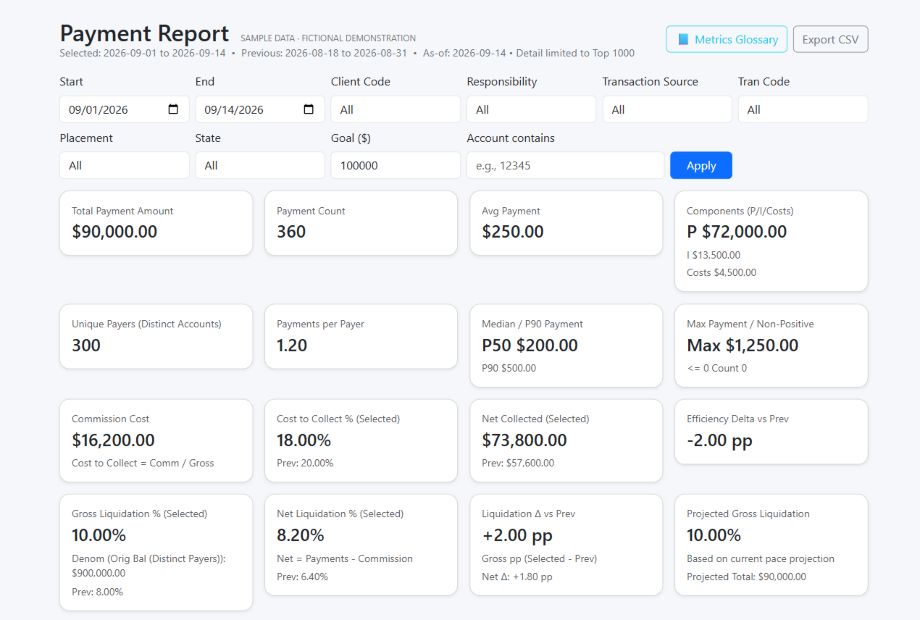Viewport: 920px width, 620px height.
Task: Click the 'Prev: 8.00%' line
Action: (97, 592)
